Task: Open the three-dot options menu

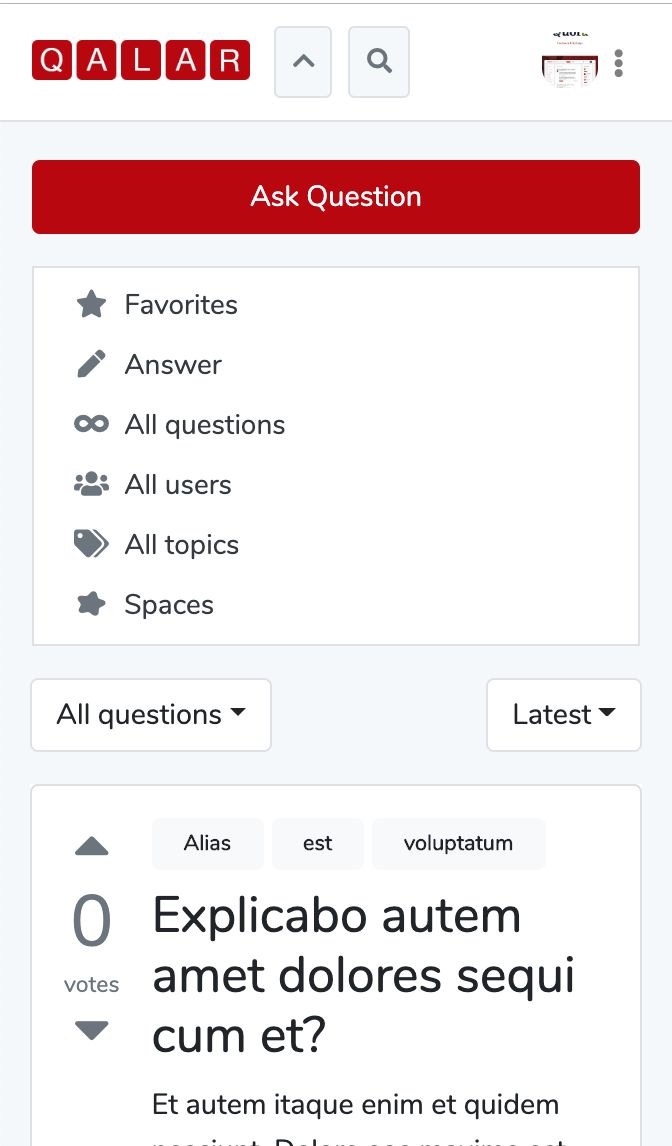Action: coord(619,63)
